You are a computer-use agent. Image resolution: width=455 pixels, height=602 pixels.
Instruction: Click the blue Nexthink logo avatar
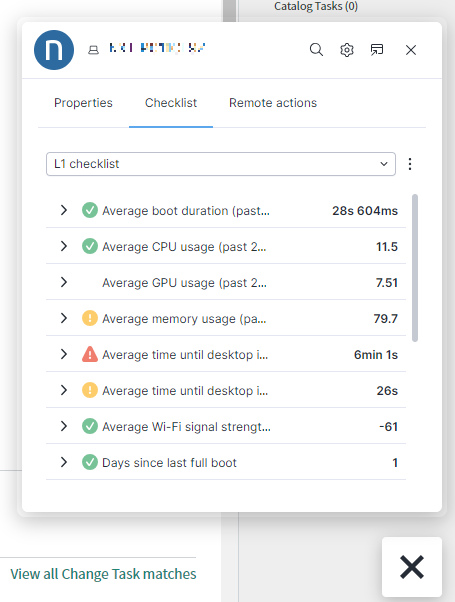click(x=54, y=50)
